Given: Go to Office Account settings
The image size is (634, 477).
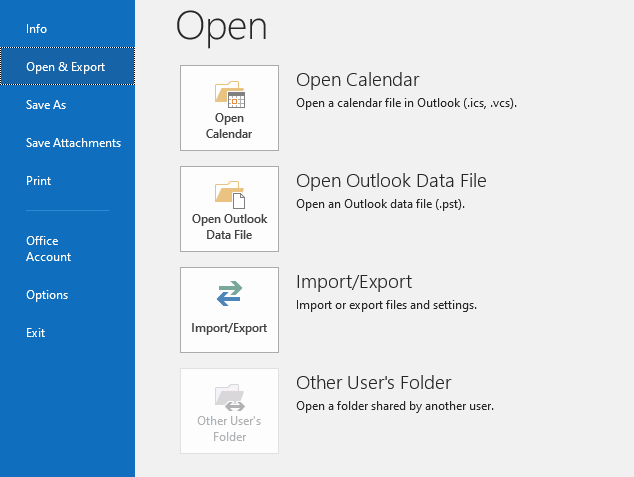Looking at the screenshot, I should (x=49, y=249).
